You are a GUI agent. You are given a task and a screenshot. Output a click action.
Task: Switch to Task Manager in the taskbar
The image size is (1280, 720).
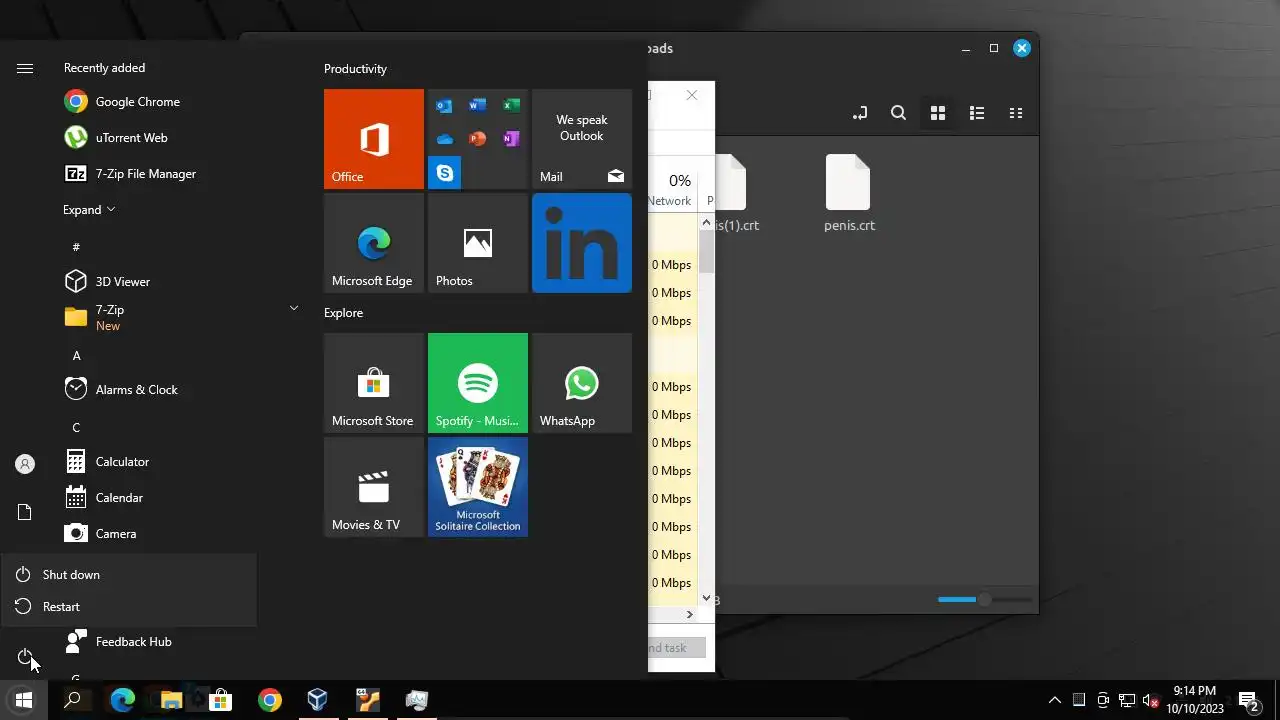tap(416, 700)
